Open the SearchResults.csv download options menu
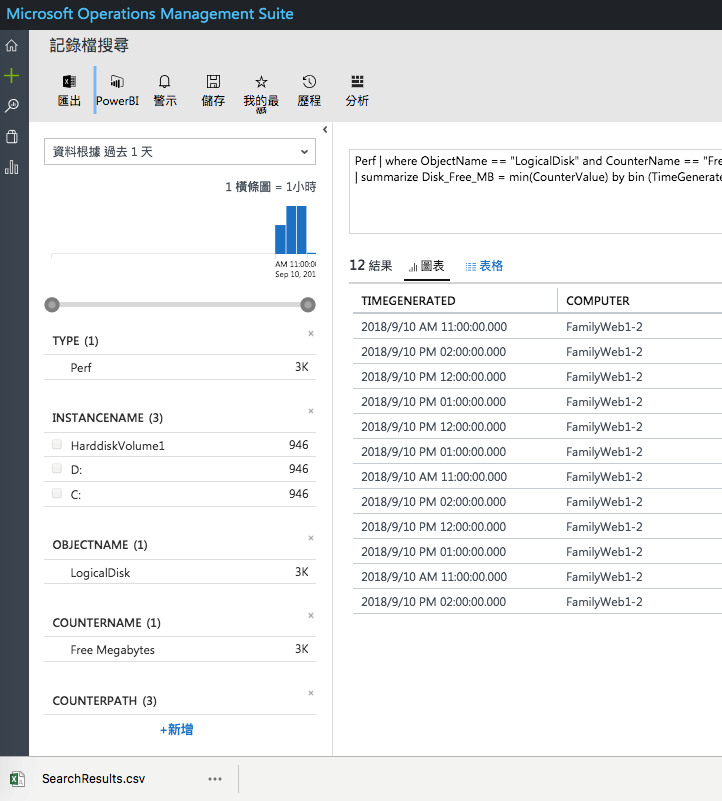The image size is (722, 801). 215,779
